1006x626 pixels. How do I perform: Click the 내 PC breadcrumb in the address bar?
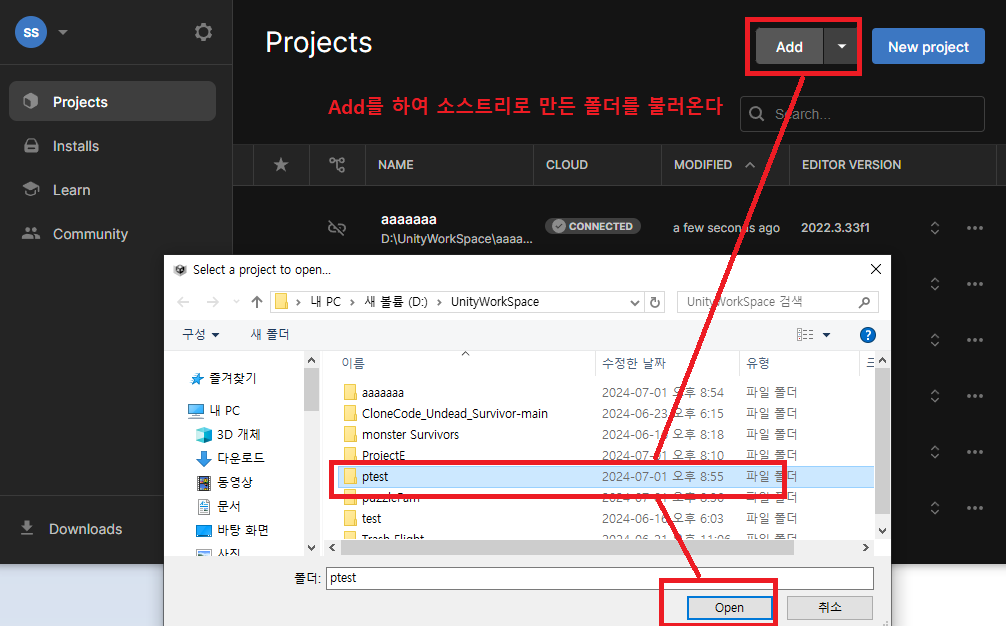pos(325,302)
